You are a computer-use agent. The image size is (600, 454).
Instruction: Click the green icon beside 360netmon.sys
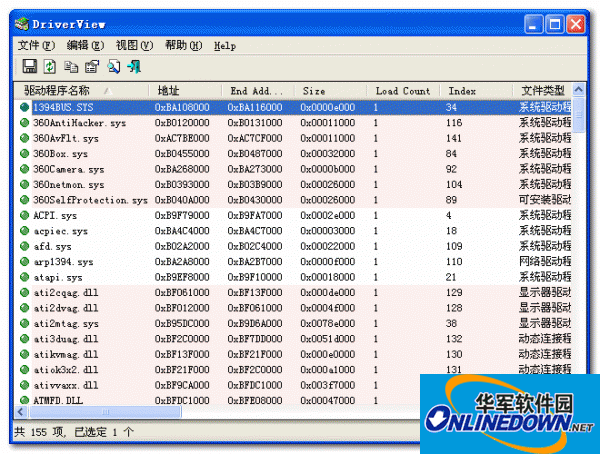pos(24,185)
